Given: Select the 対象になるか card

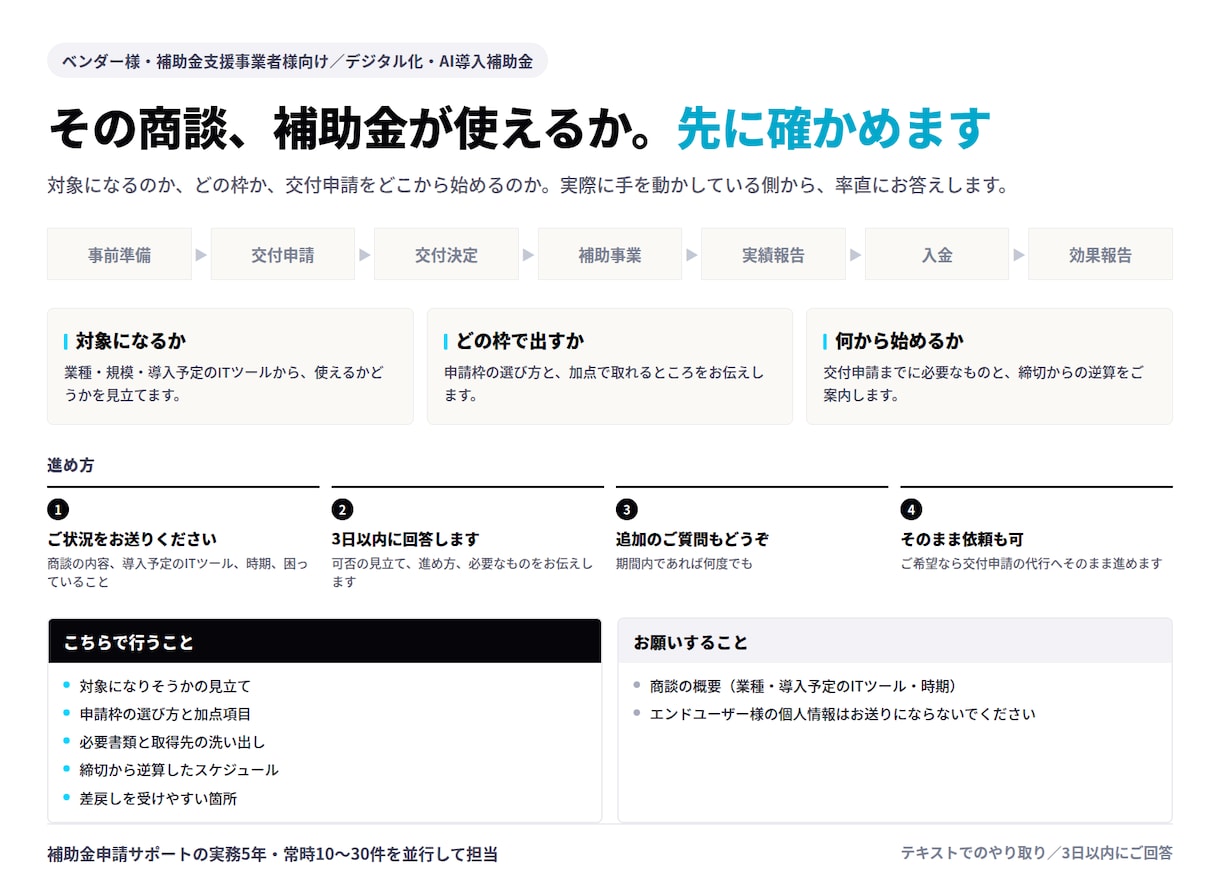Looking at the screenshot, I should pos(230,366).
